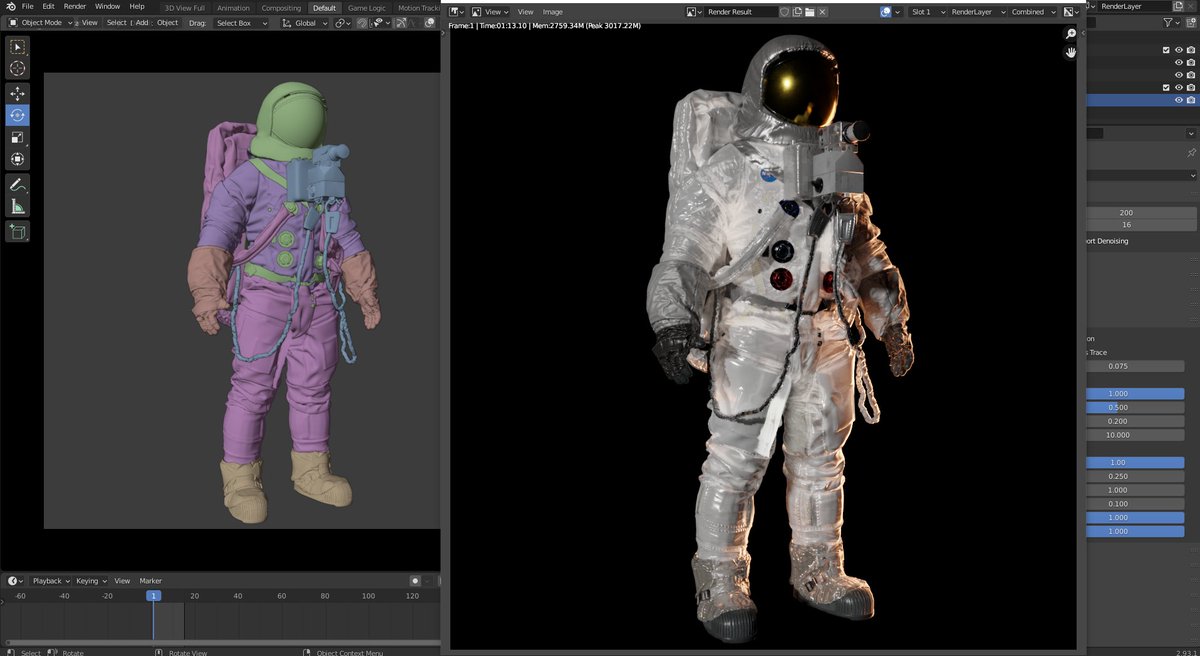Toggle render camera for second outliner row
Screen dimensions: 1200x656
1191,62
